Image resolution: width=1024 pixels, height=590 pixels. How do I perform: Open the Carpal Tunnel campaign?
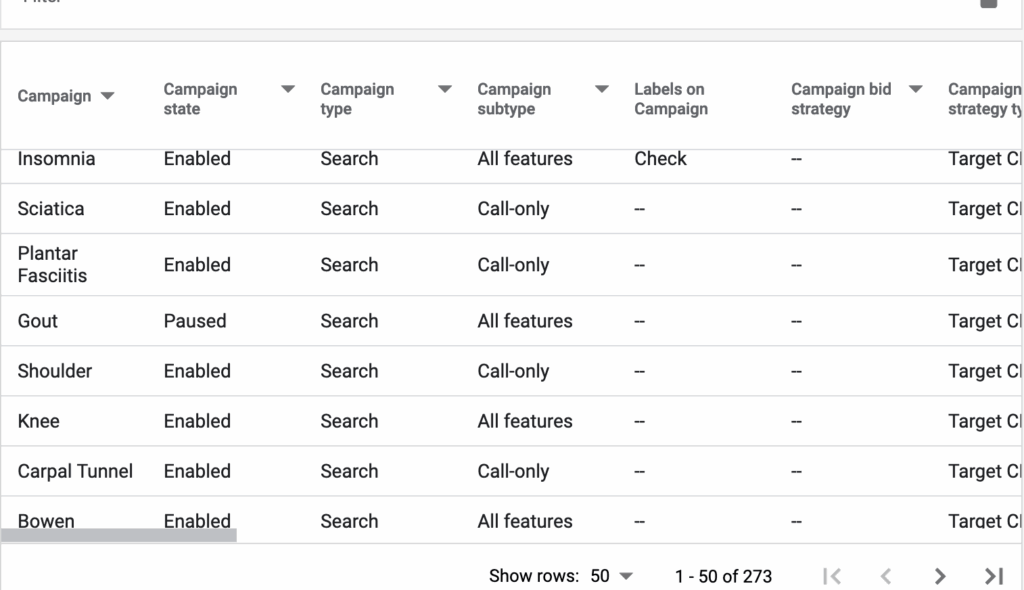point(74,471)
